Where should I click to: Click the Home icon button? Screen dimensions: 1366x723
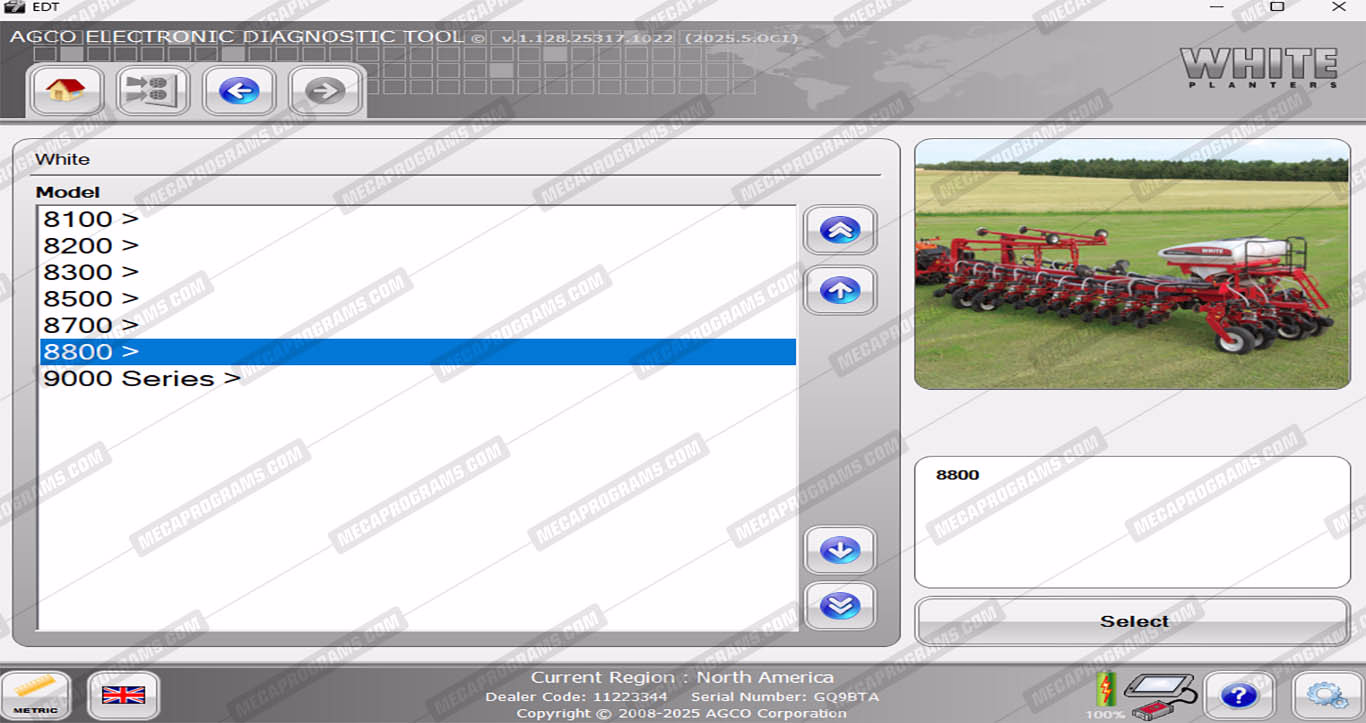coord(66,91)
